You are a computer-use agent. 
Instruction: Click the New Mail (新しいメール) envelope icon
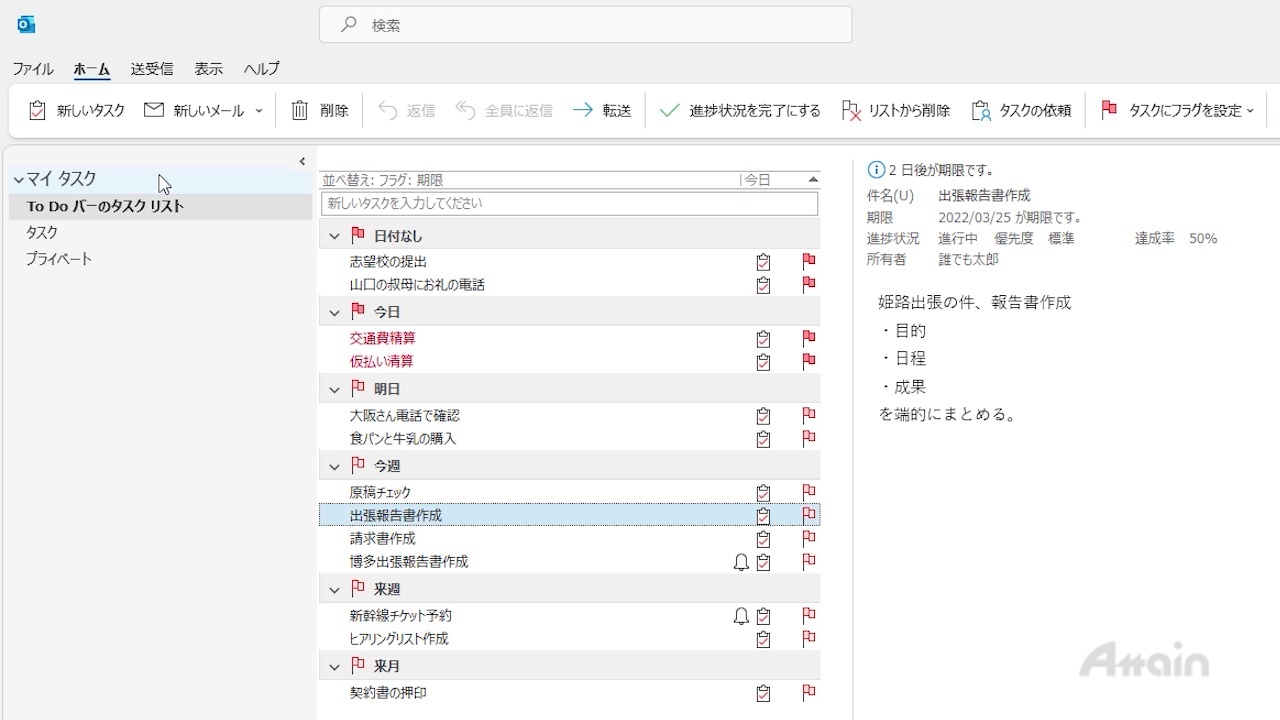coord(154,110)
